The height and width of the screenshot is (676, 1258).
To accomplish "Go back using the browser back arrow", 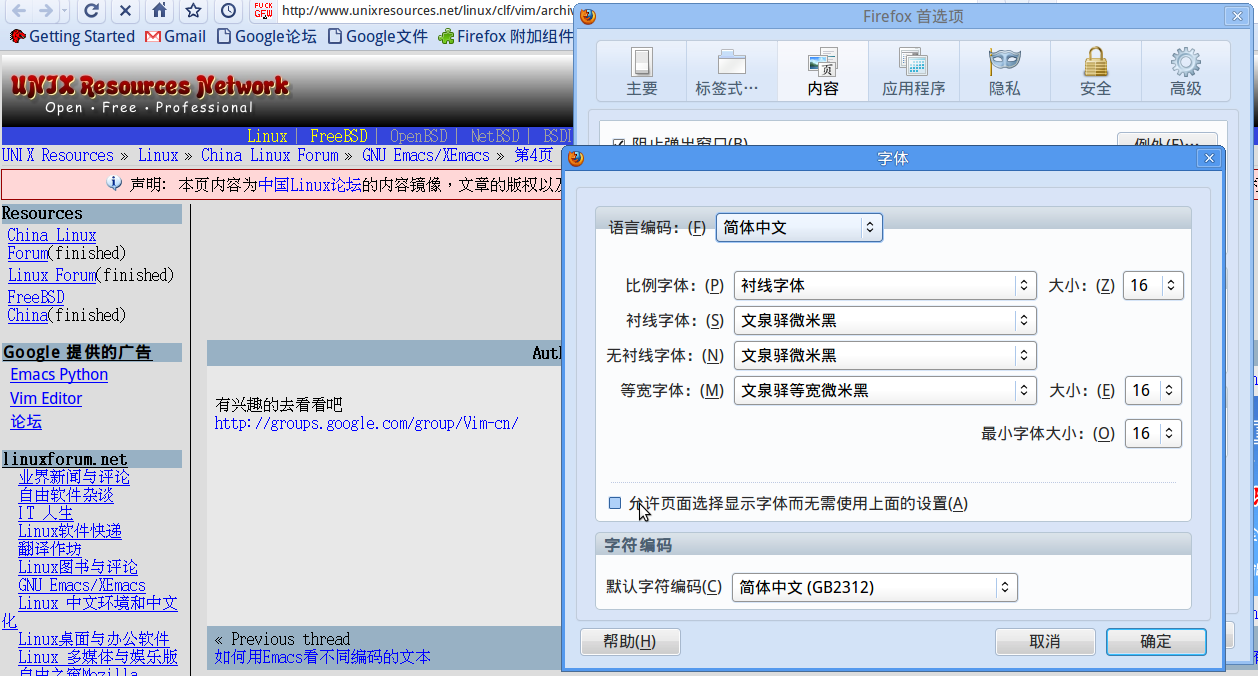I will 18,11.
